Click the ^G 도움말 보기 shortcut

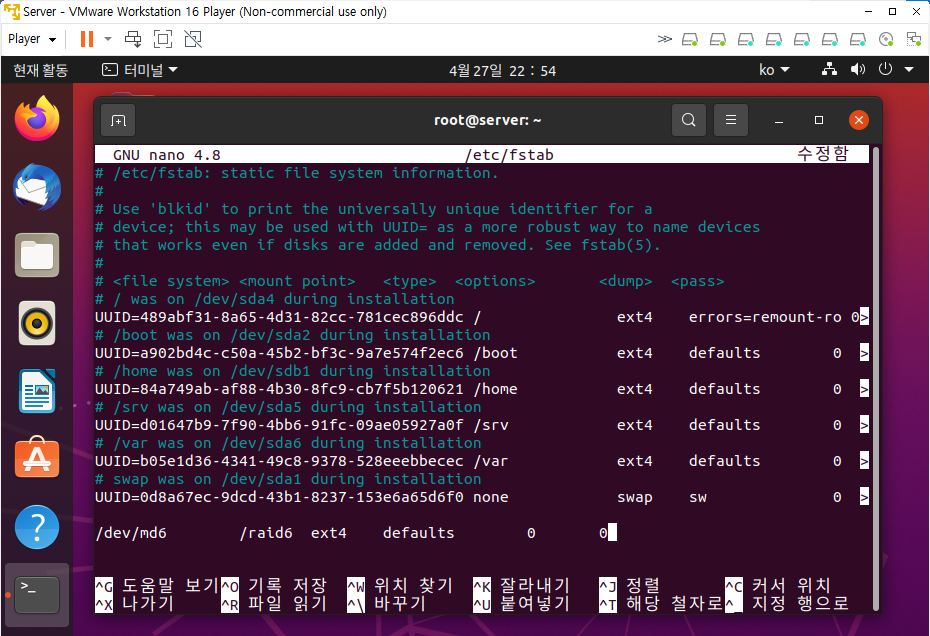(x=157, y=586)
